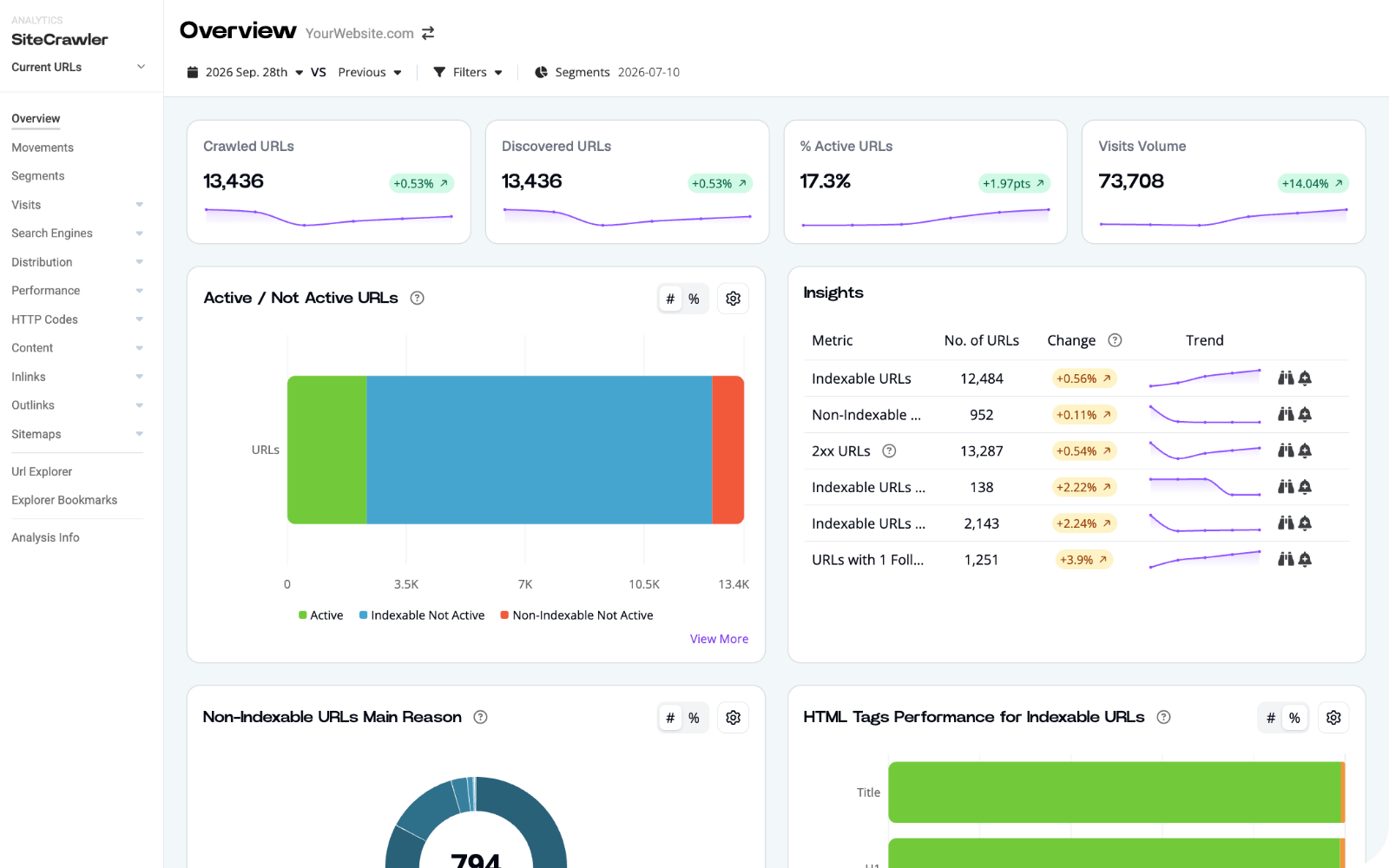Viewport: 1389px width, 868px height.
Task: Open settings gear for Non-Indexable URLs Main Reason
Action: [x=734, y=718]
